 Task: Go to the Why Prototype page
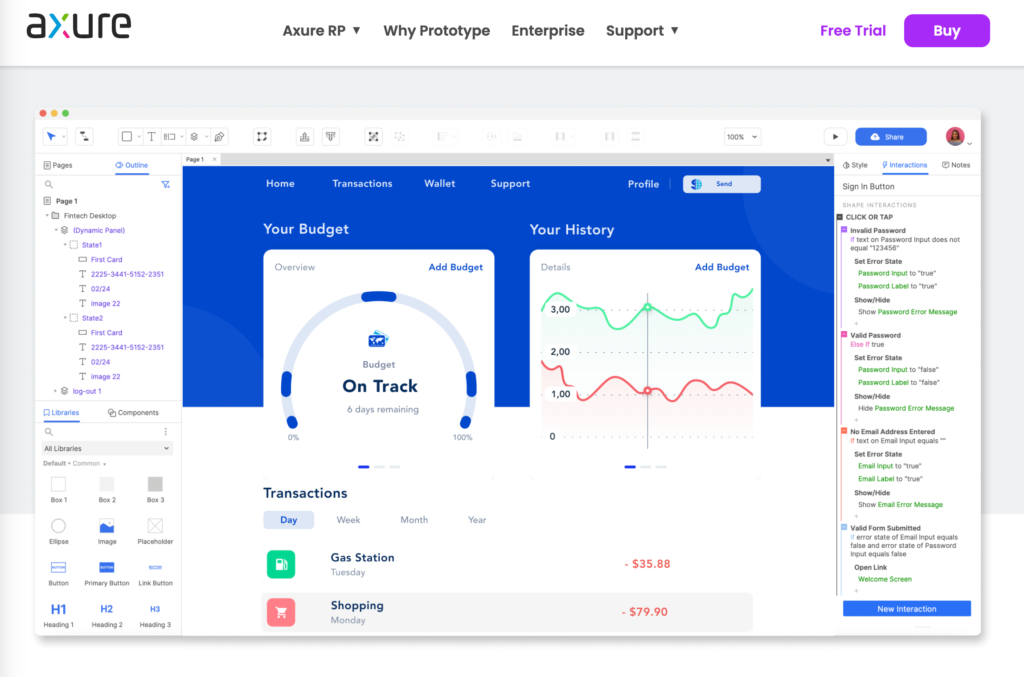coord(436,31)
